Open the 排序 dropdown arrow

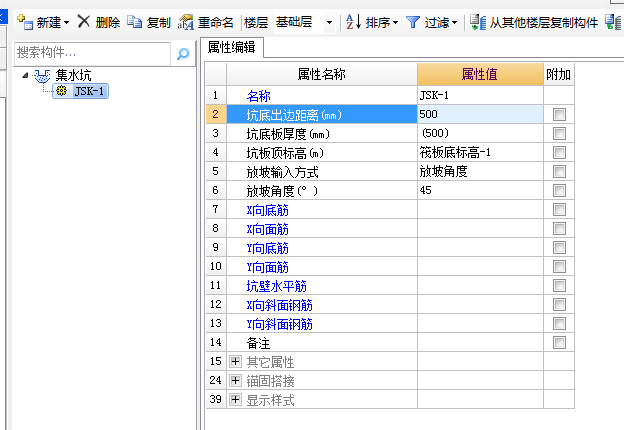tap(395, 23)
